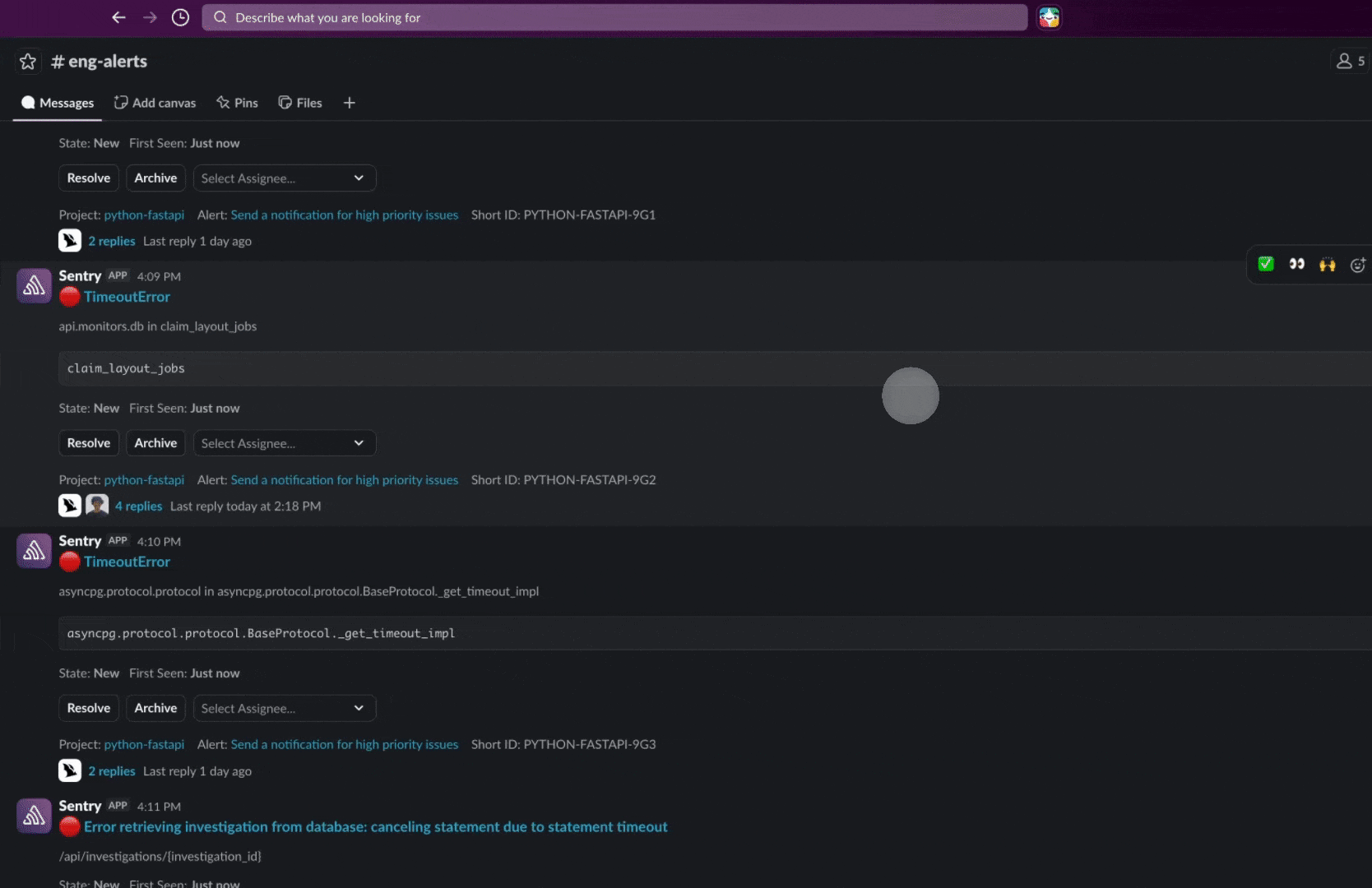React with the raised hands emoji
Image resolution: width=1372 pixels, height=888 pixels.
pos(1327,264)
